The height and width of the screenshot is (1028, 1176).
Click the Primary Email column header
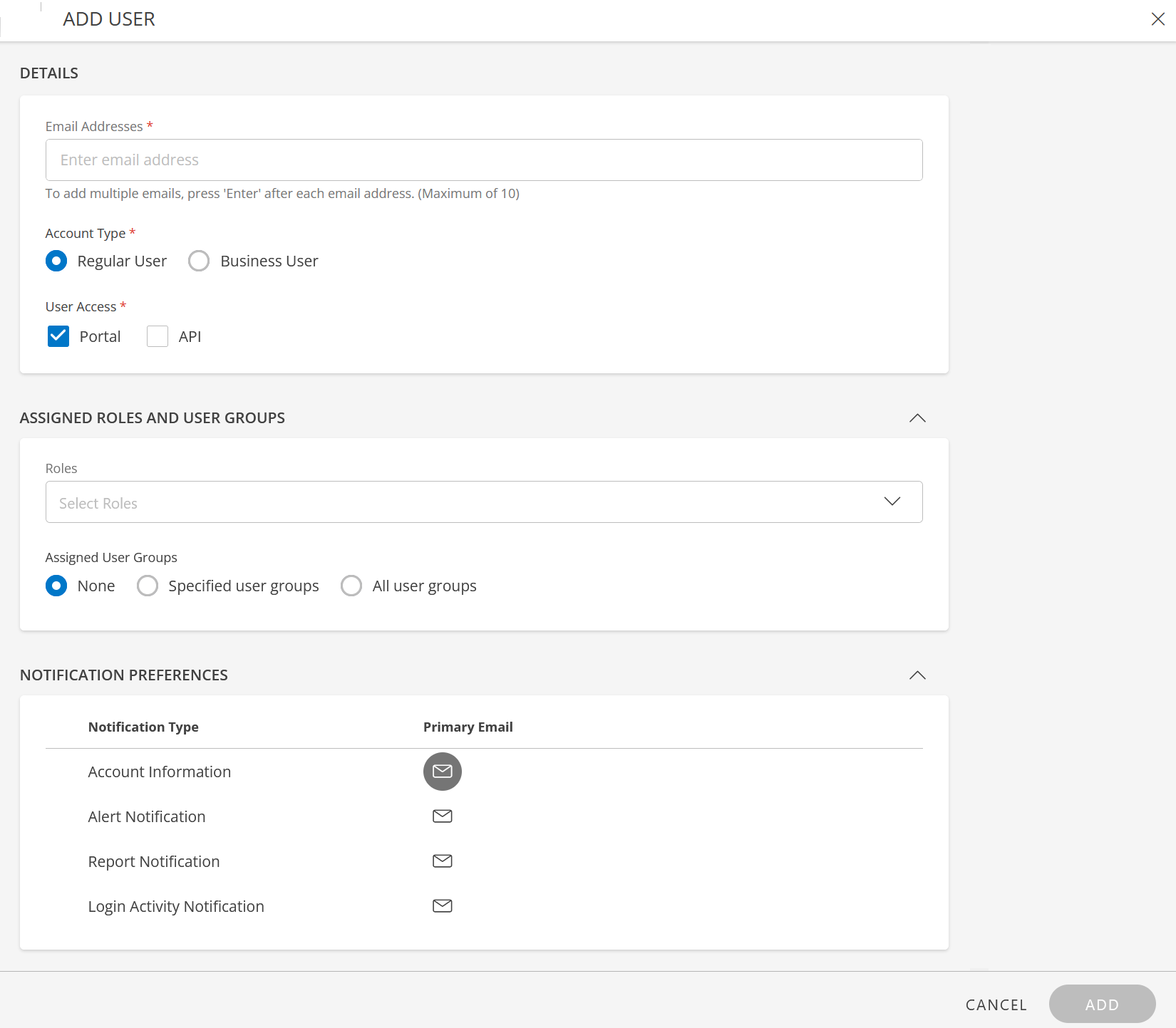[x=468, y=727]
